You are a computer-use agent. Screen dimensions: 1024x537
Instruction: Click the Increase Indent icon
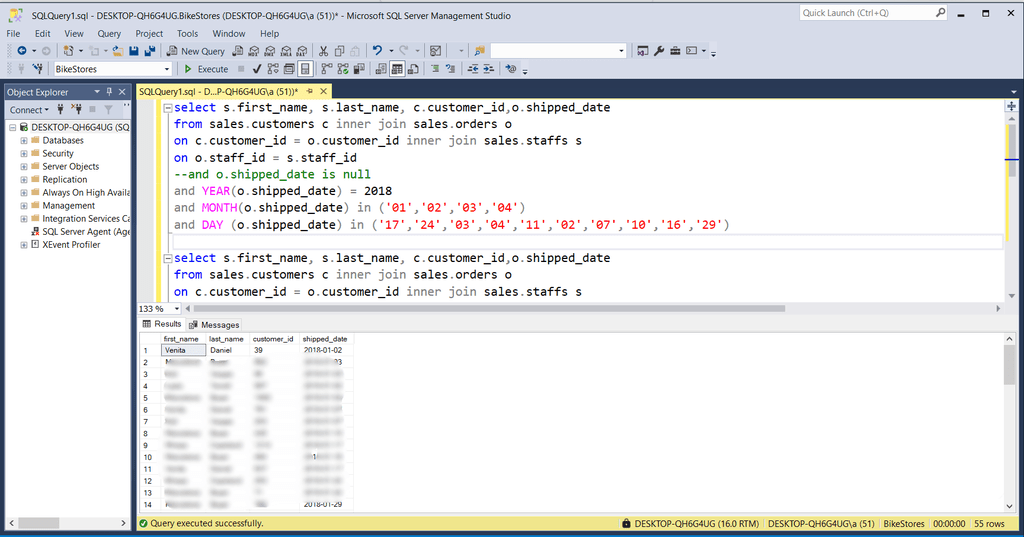[488, 69]
